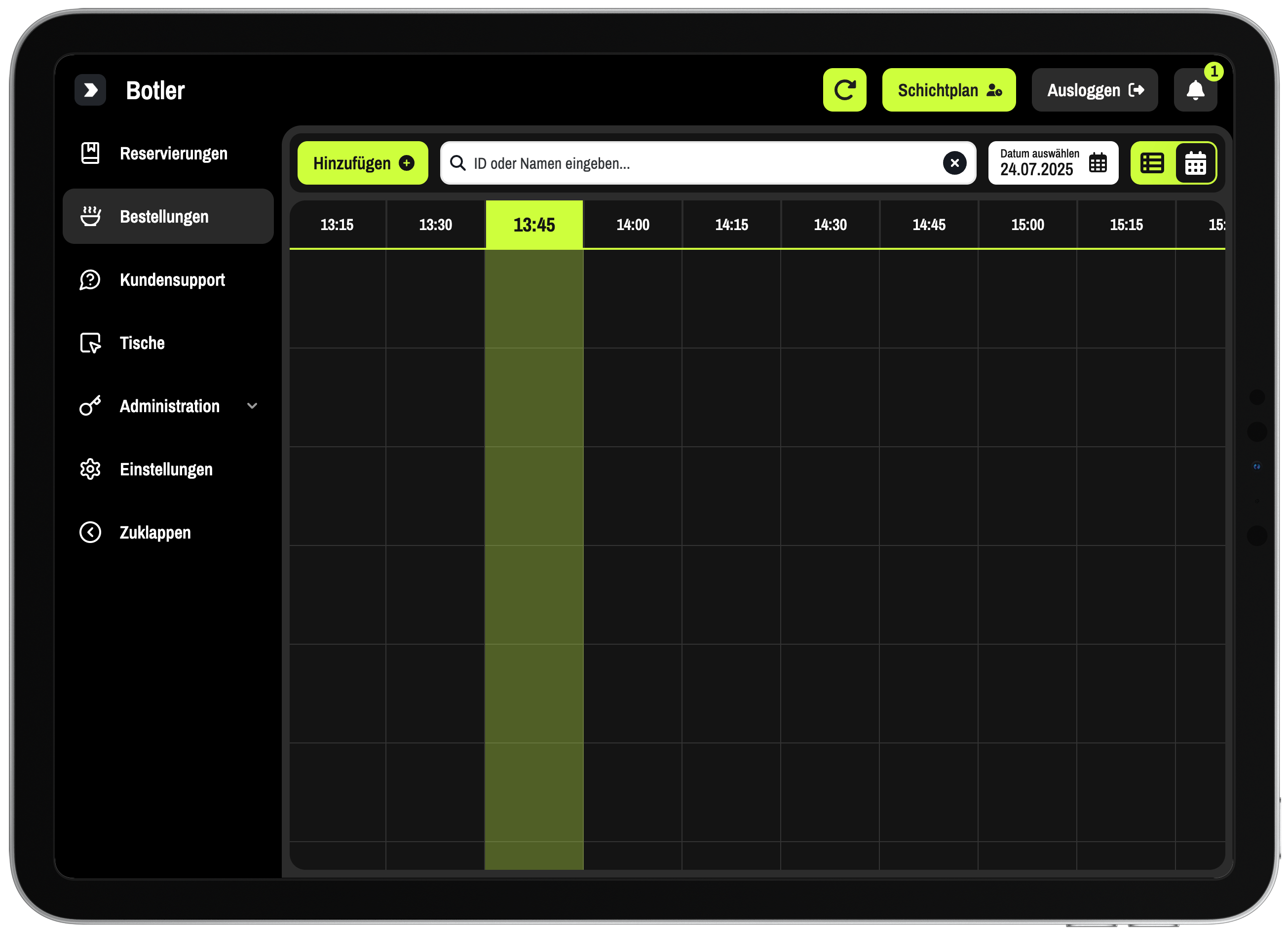Click the refresh icon button
The image size is (1288, 933).
pyautogui.click(x=844, y=90)
